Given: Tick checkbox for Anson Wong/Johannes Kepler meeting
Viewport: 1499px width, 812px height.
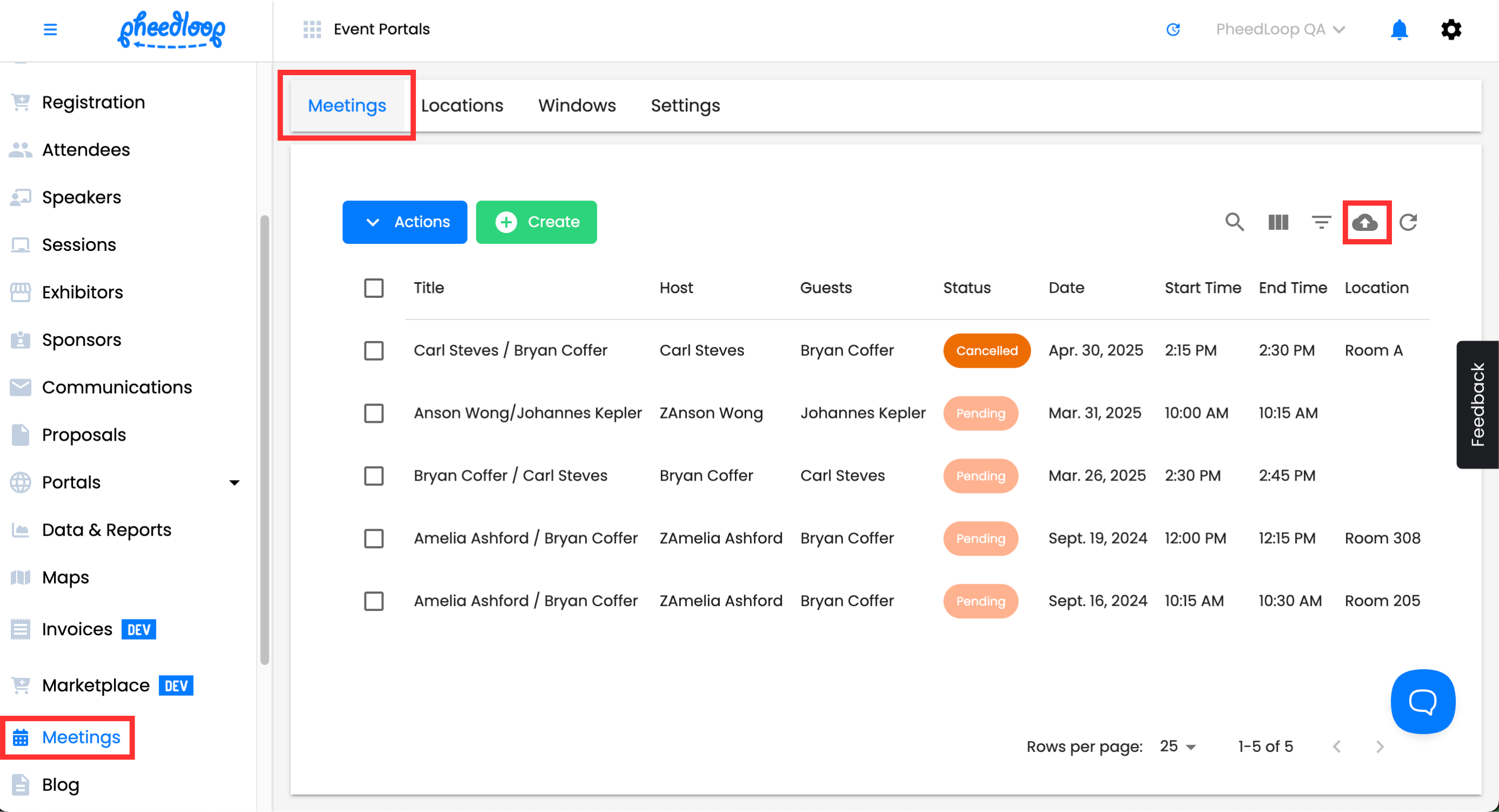Looking at the screenshot, I should [x=374, y=414].
